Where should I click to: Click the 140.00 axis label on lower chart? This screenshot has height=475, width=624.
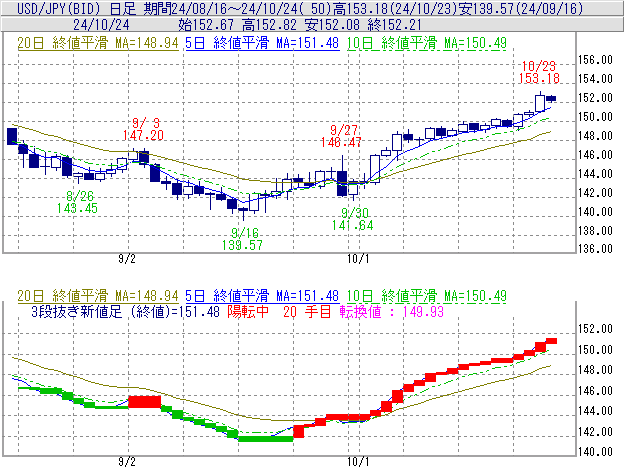(595, 452)
